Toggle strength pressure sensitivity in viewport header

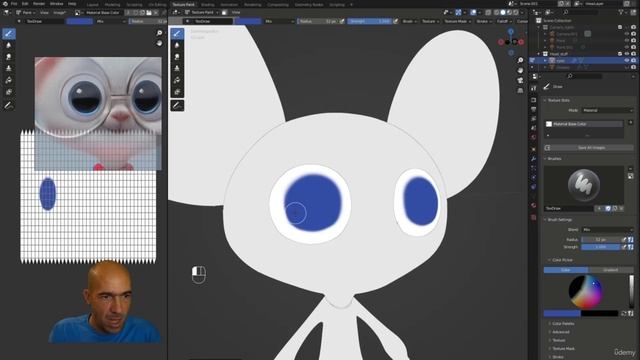pos(396,21)
